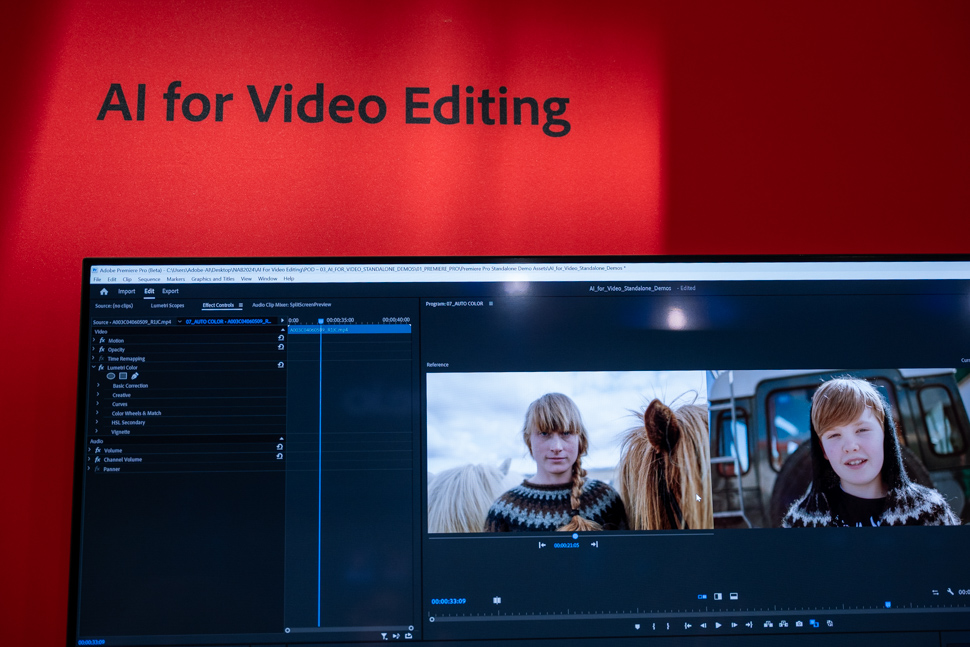Step forward one frame
The image size is (970, 647).
coord(734,625)
